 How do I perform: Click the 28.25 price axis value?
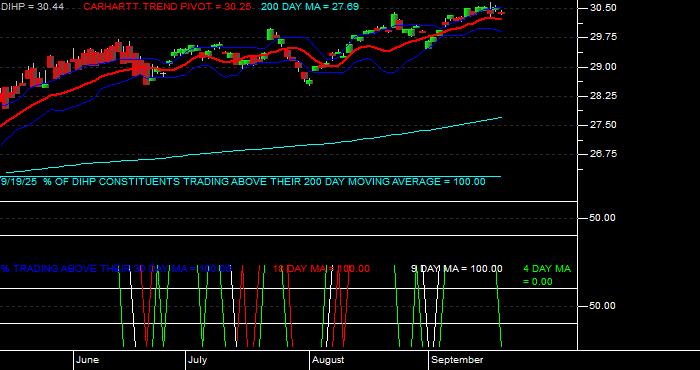(x=603, y=96)
